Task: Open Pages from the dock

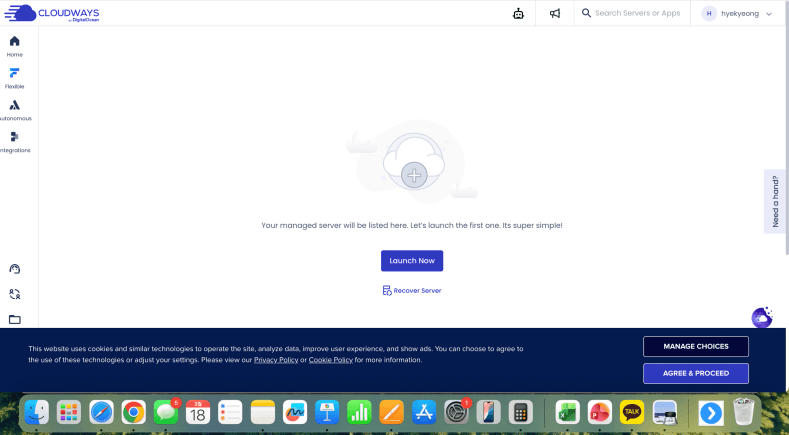Action: point(391,413)
